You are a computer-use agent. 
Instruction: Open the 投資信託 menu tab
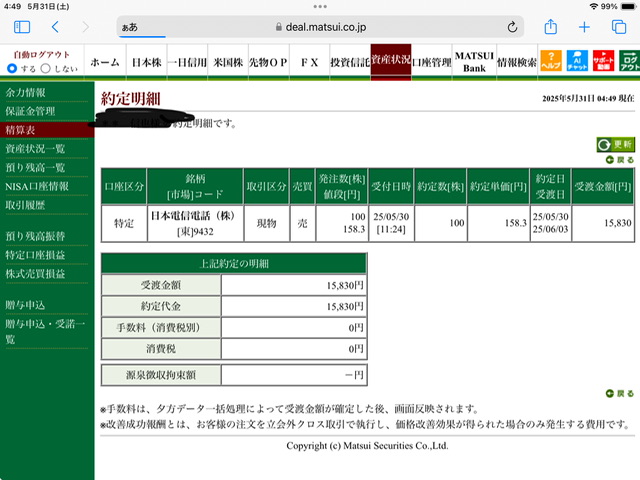[350, 62]
